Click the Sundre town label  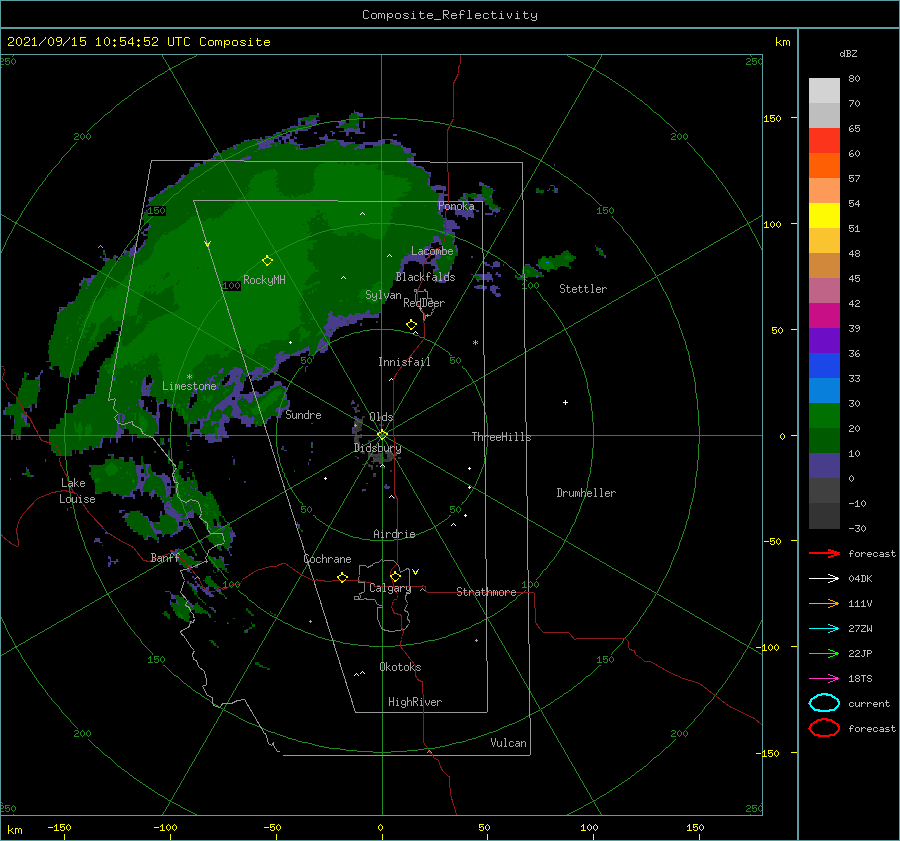(303, 414)
